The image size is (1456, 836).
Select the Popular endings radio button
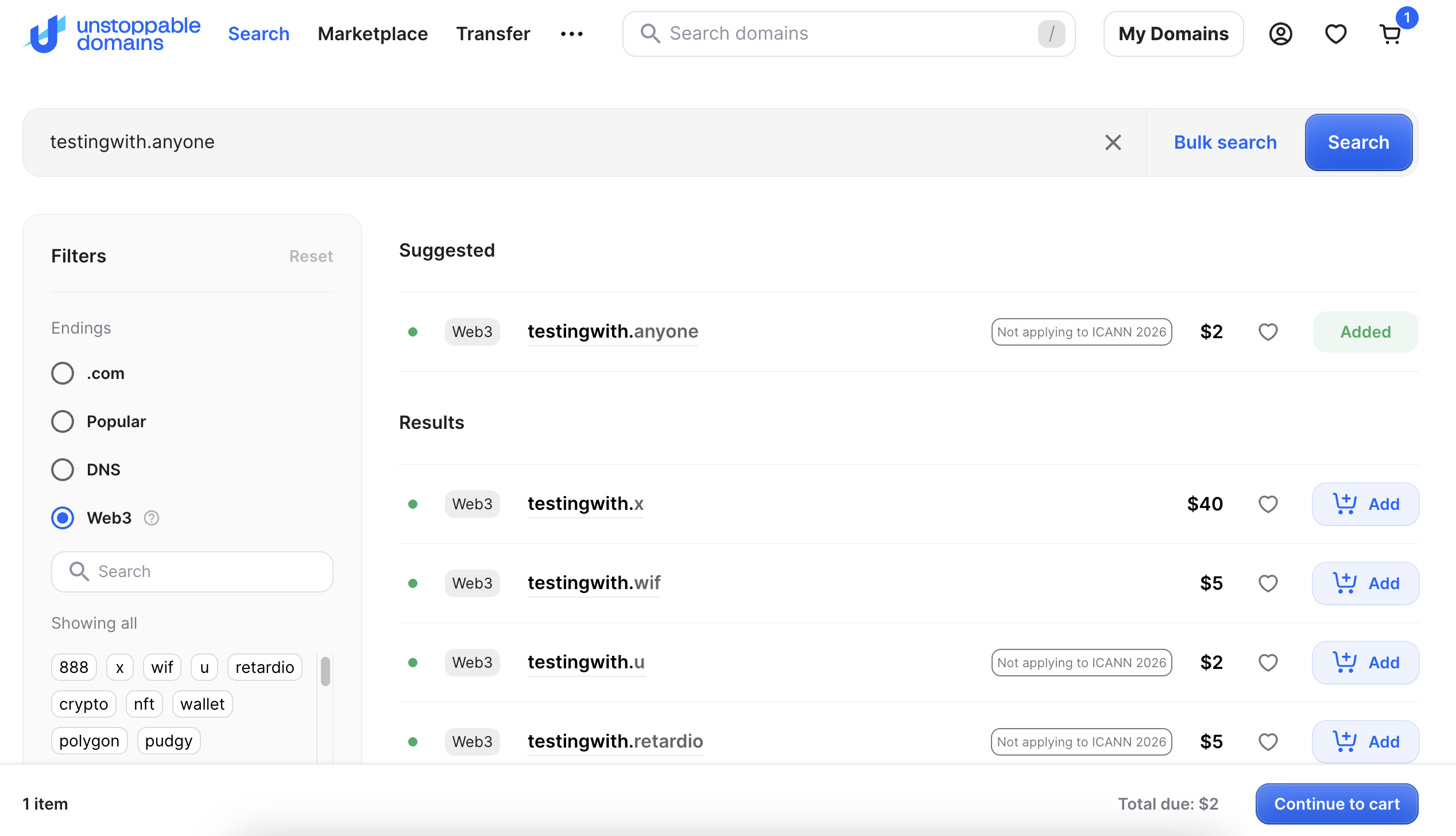point(63,421)
